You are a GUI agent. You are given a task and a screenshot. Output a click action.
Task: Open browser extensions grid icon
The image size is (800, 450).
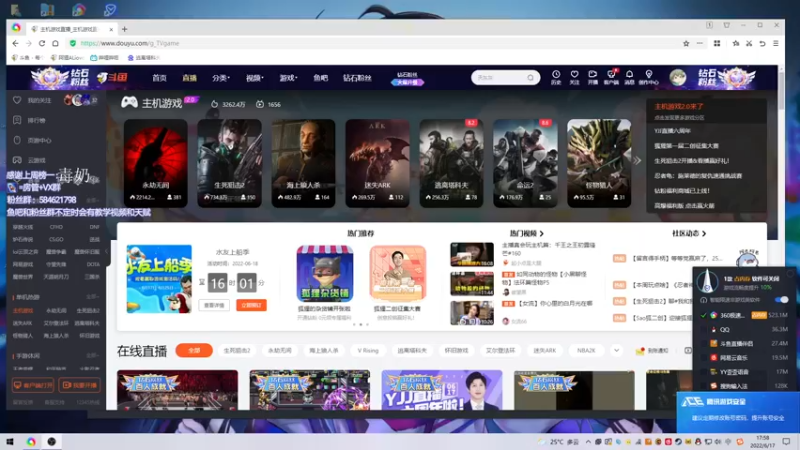pyautogui.click(x=717, y=43)
